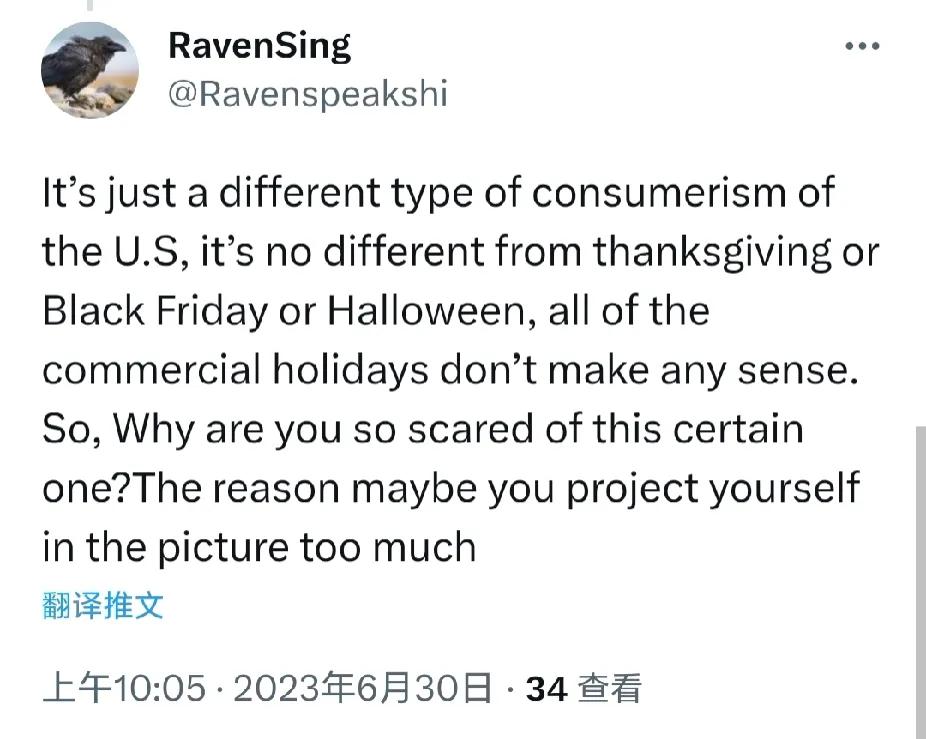Click the 2023年6月30日 date
The width and height of the screenshot is (926, 739).
point(363,688)
